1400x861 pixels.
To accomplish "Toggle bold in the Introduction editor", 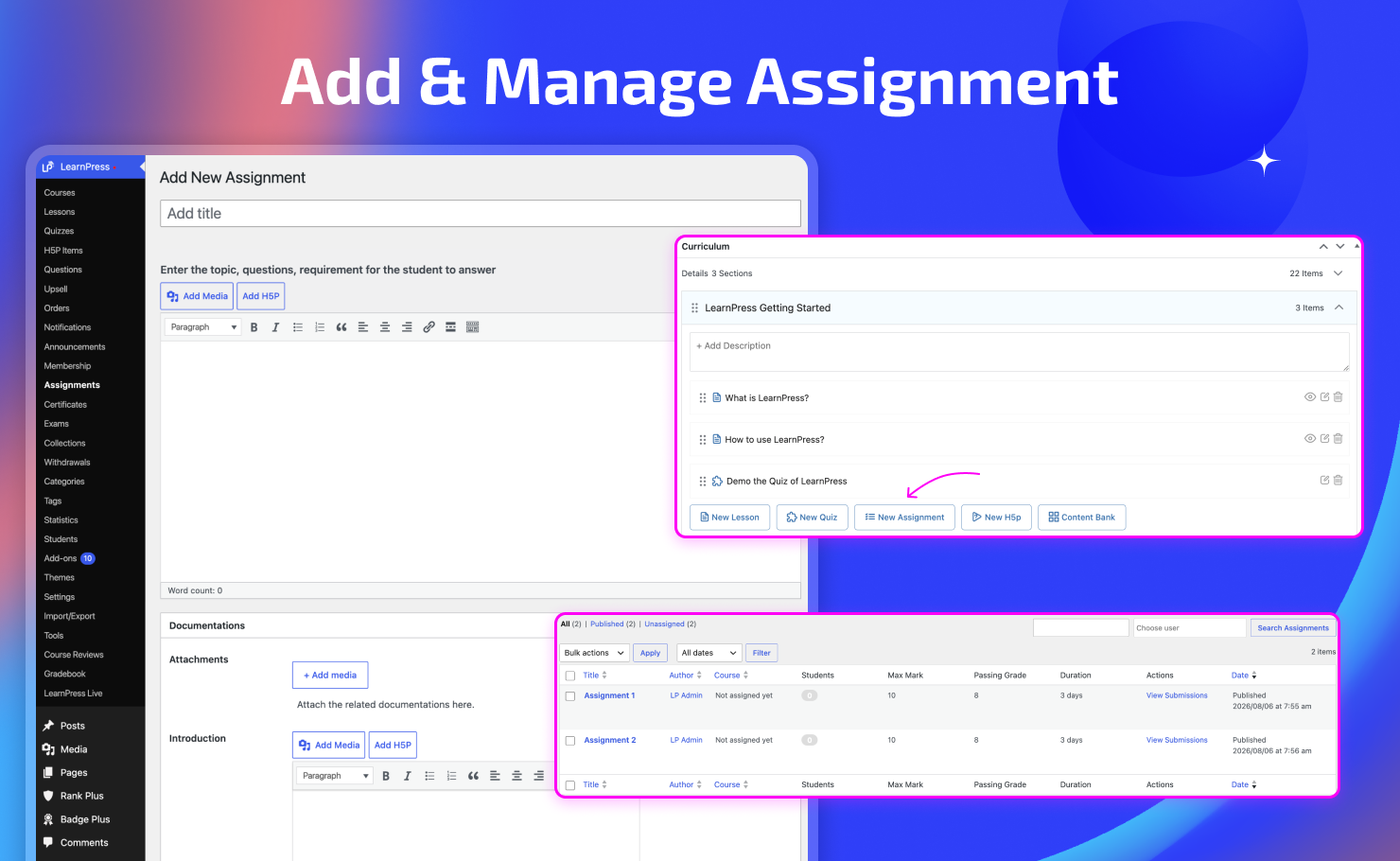I will (x=386, y=776).
